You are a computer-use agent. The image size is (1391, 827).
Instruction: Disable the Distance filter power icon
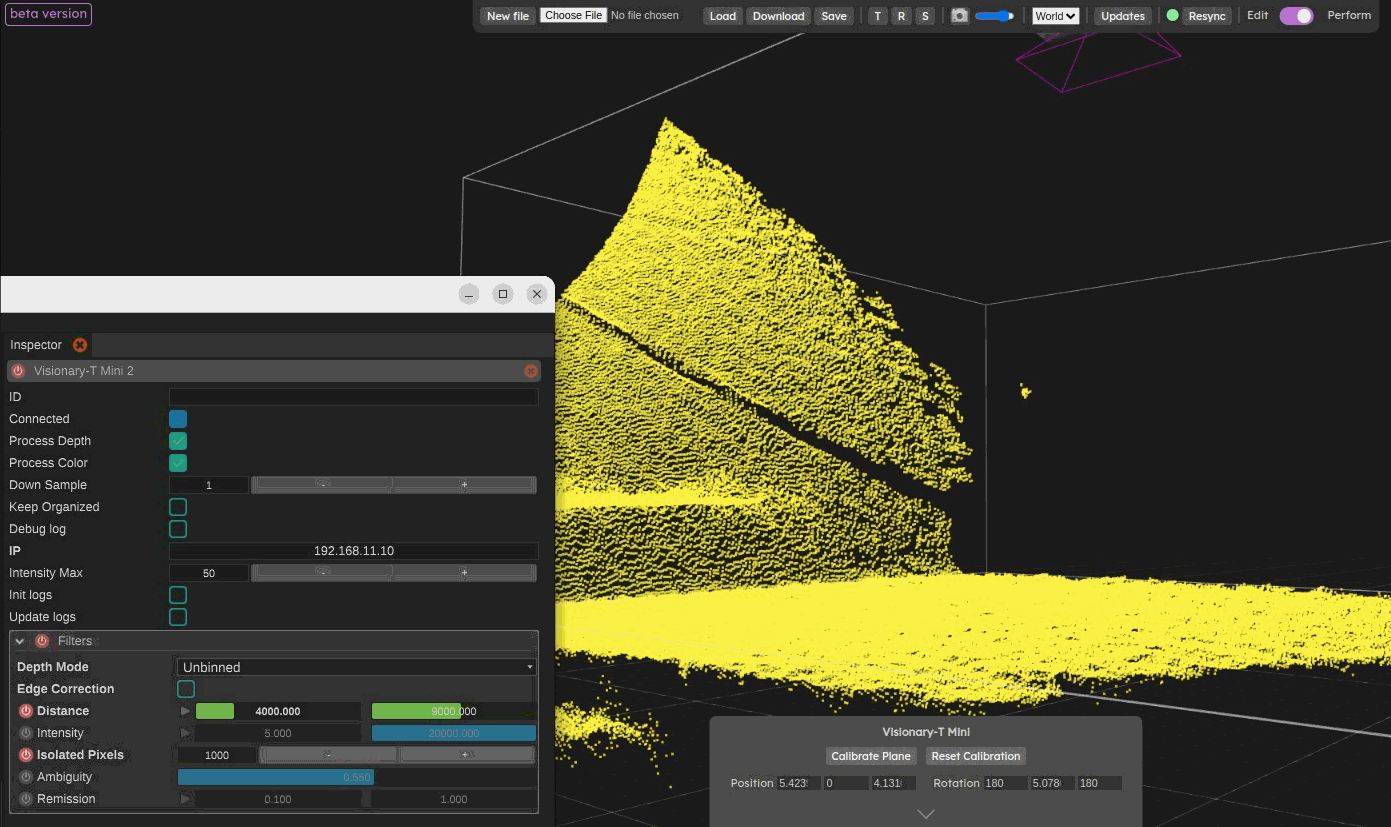(26, 711)
